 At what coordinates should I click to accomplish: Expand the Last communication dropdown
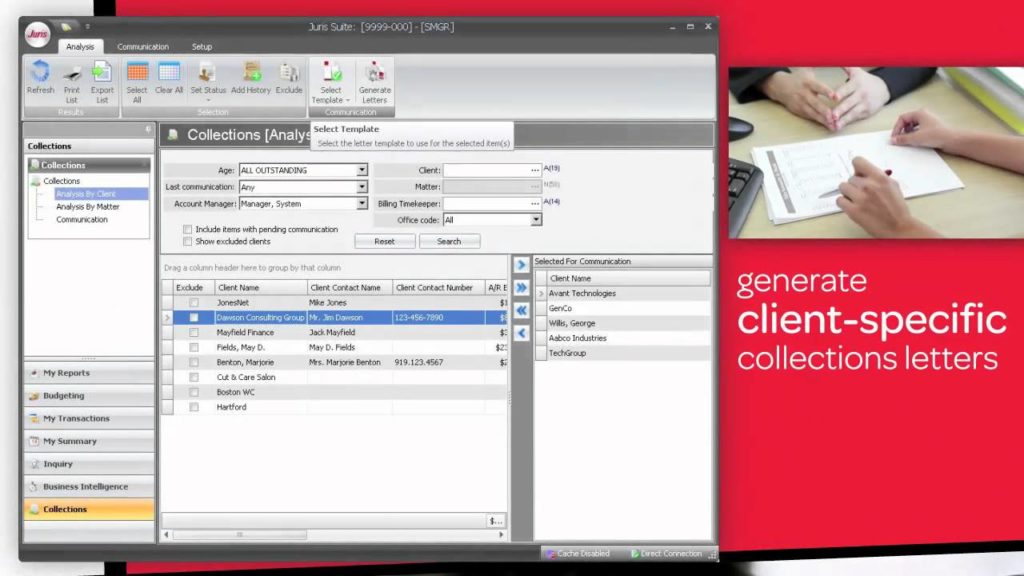pos(362,187)
